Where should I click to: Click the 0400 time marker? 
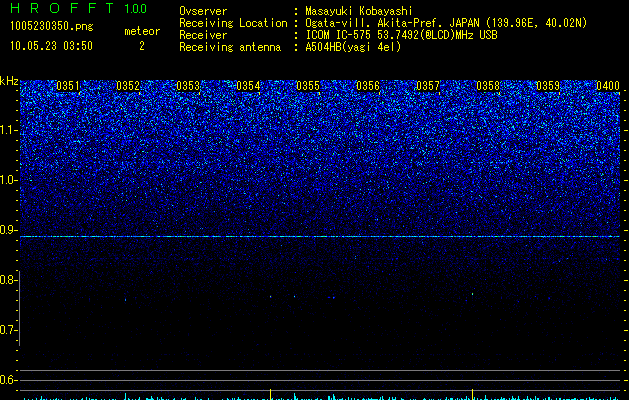(x=608, y=86)
